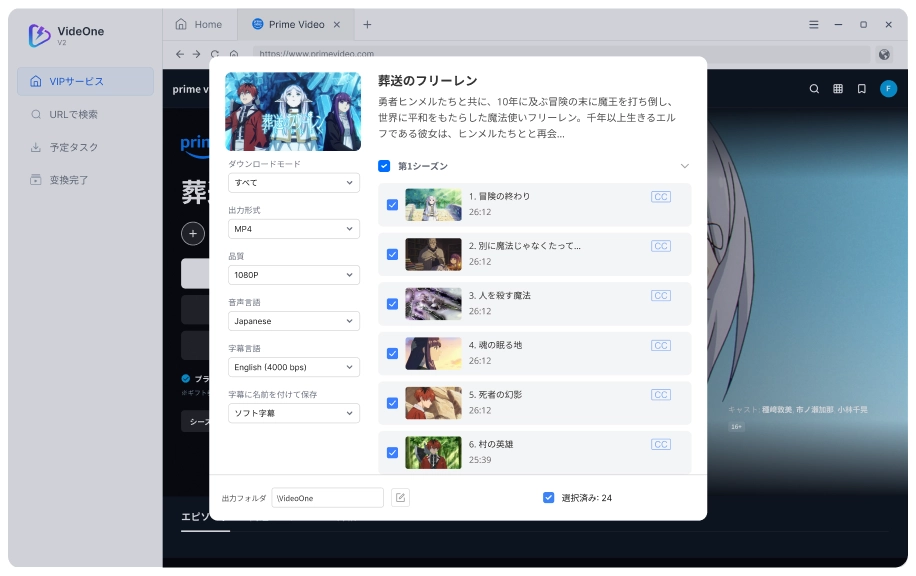Open the hamburger menu icon

point(813,25)
